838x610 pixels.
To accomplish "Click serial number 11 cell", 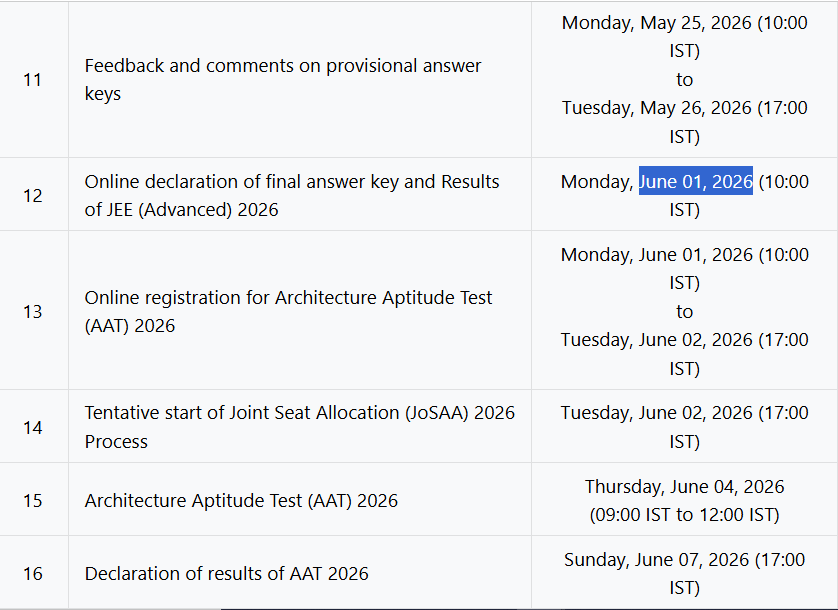I will pyautogui.click(x=32, y=80).
